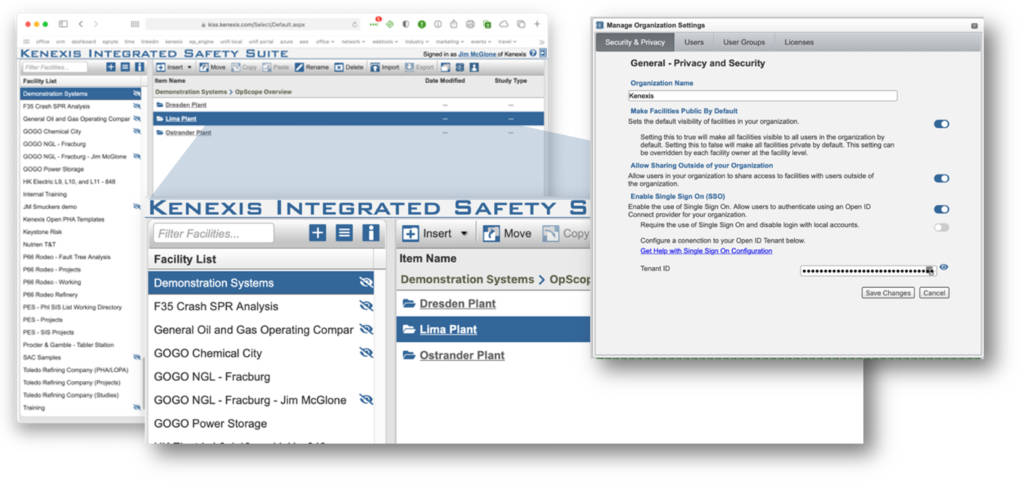The width and height of the screenshot is (1024, 488).
Task: Click the Ostrander Plant folder icon in the magnified inset
Action: 409,355
